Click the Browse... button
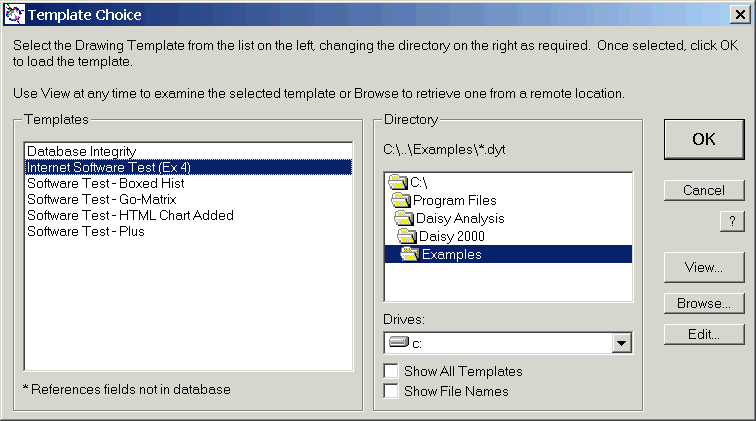Screen dimensions: 756x421 click(x=704, y=302)
